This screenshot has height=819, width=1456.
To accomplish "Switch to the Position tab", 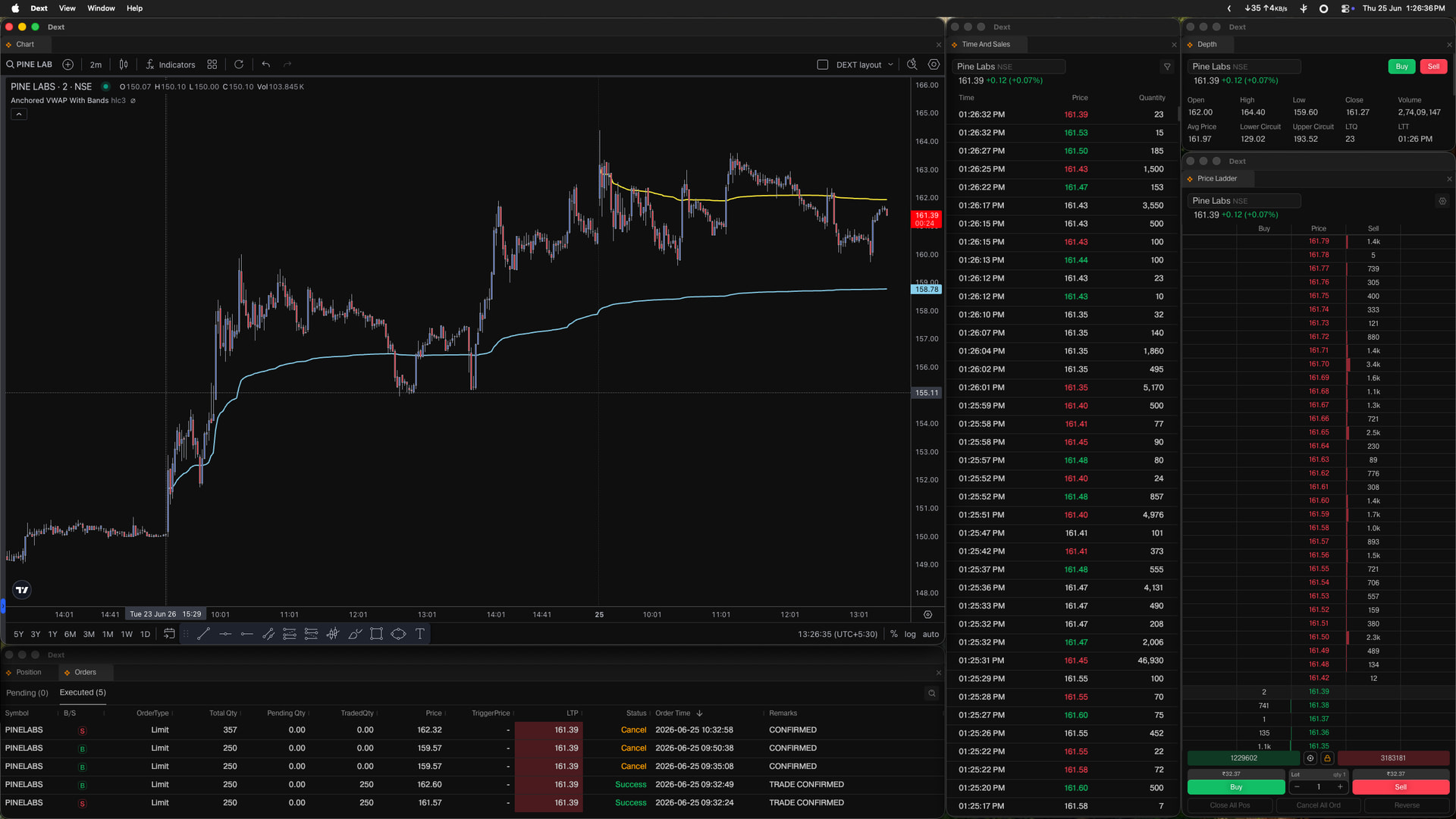I will point(29,673).
